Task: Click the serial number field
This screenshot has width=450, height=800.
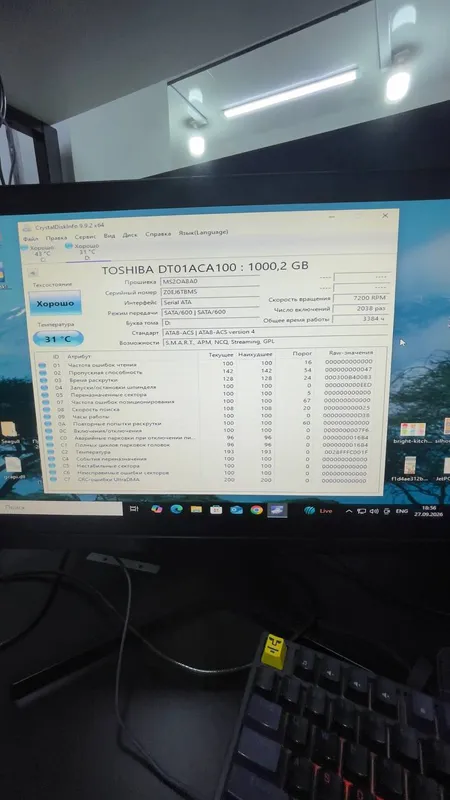Action: point(210,291)
